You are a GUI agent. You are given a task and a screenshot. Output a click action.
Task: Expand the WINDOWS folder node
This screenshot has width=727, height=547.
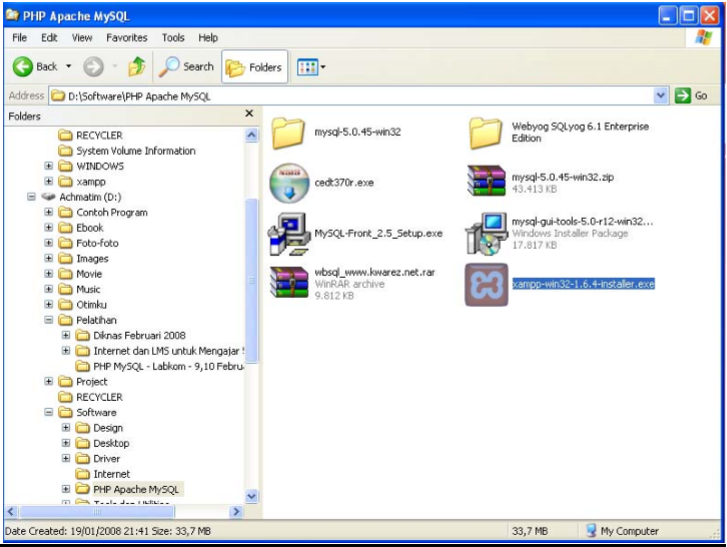(49, 165)
